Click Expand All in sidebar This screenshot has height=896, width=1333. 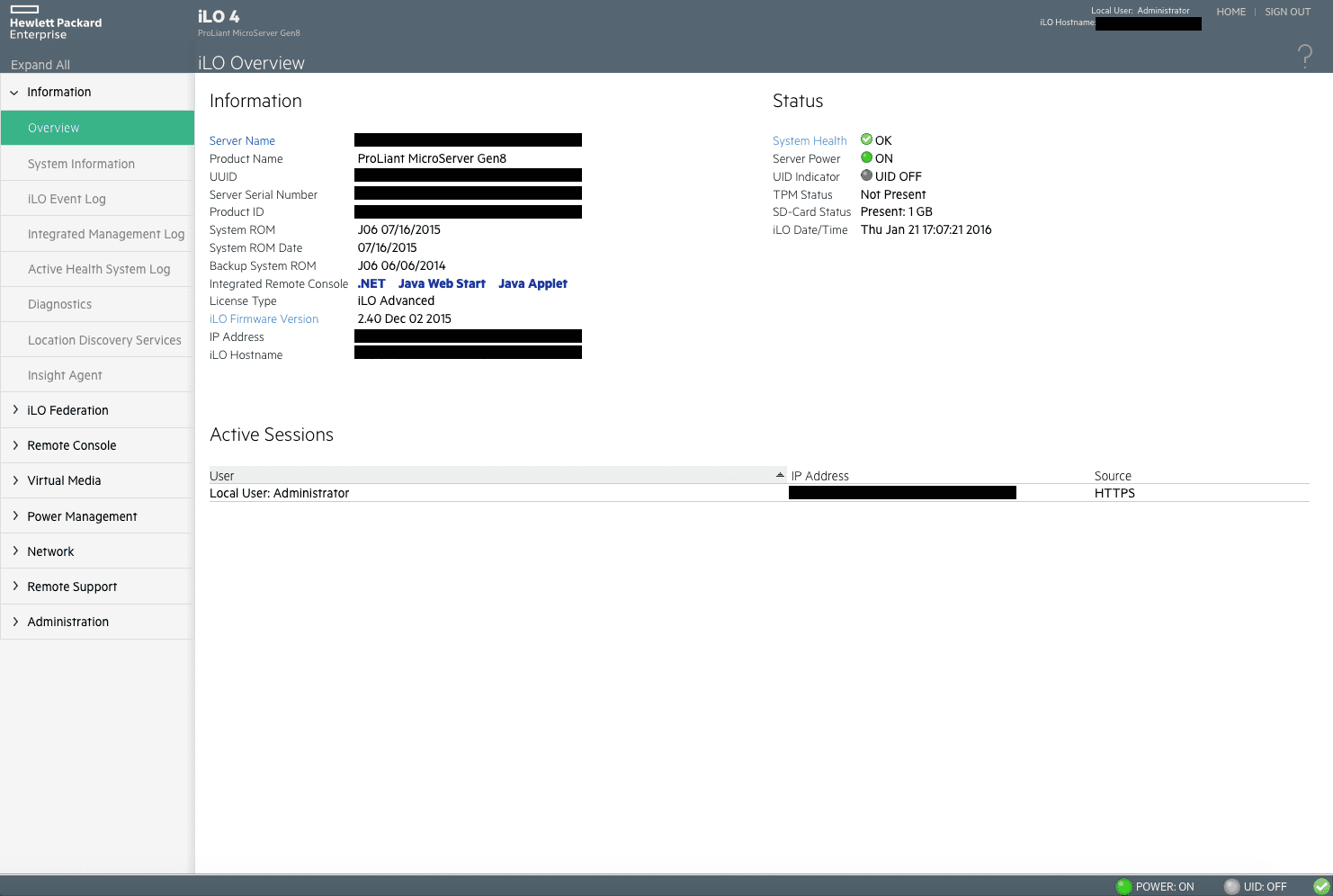40,65
